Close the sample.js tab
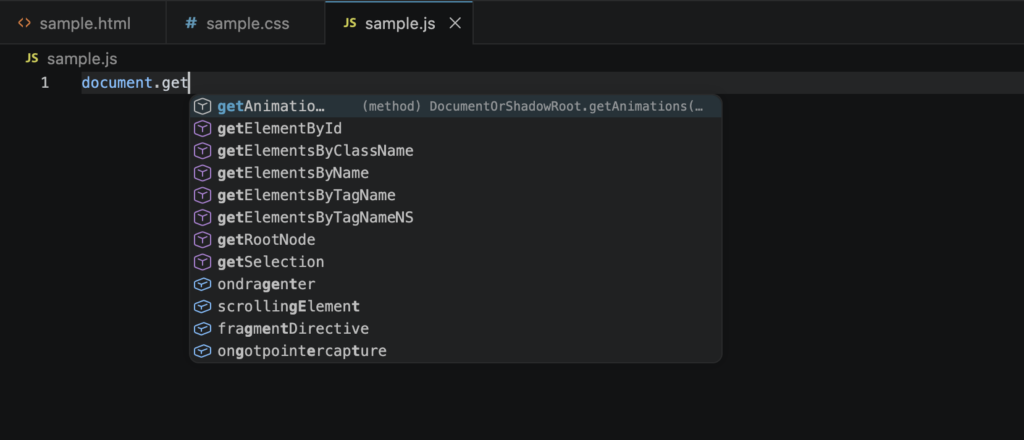This screenshot has height=440, width=1024. tap(455, 23)
